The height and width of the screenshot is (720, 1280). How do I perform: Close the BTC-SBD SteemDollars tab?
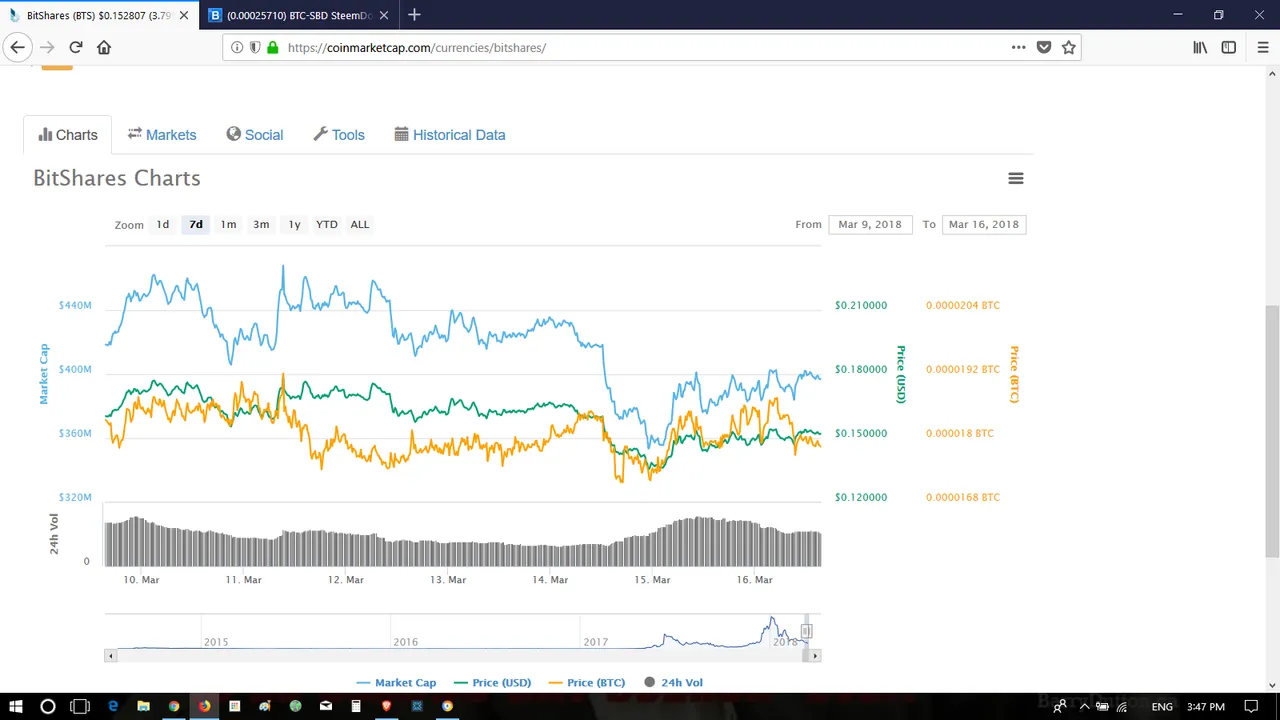pyautogui.click(x=383, y=15)
